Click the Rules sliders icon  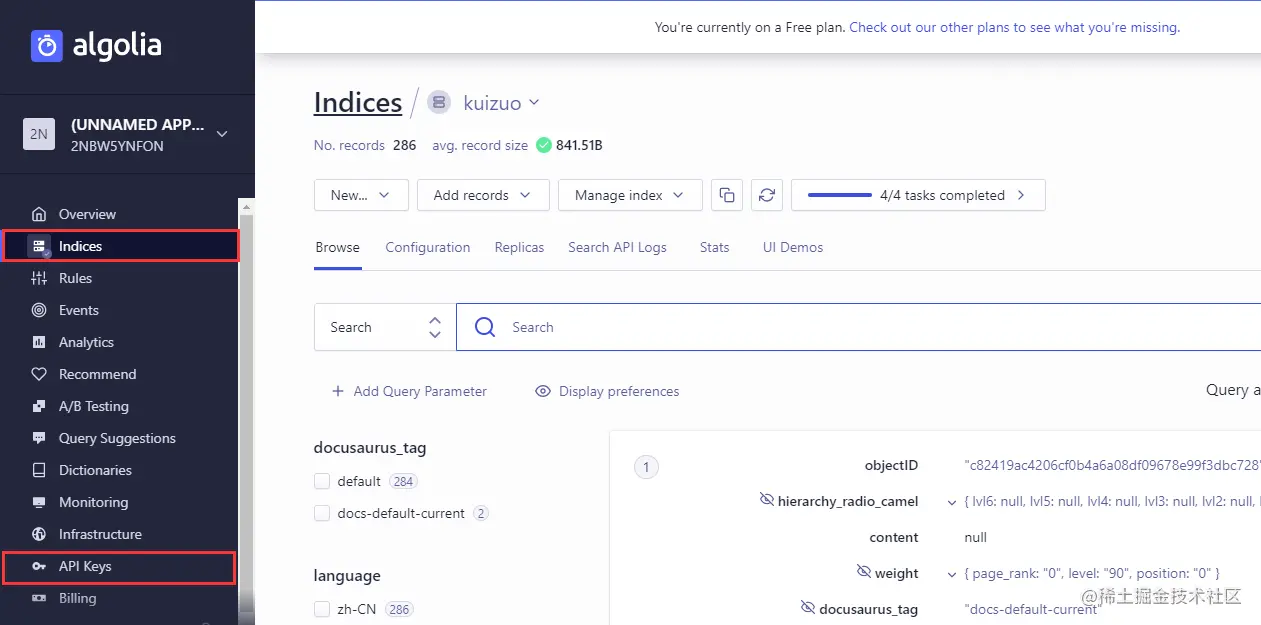(x=39, y=278)
